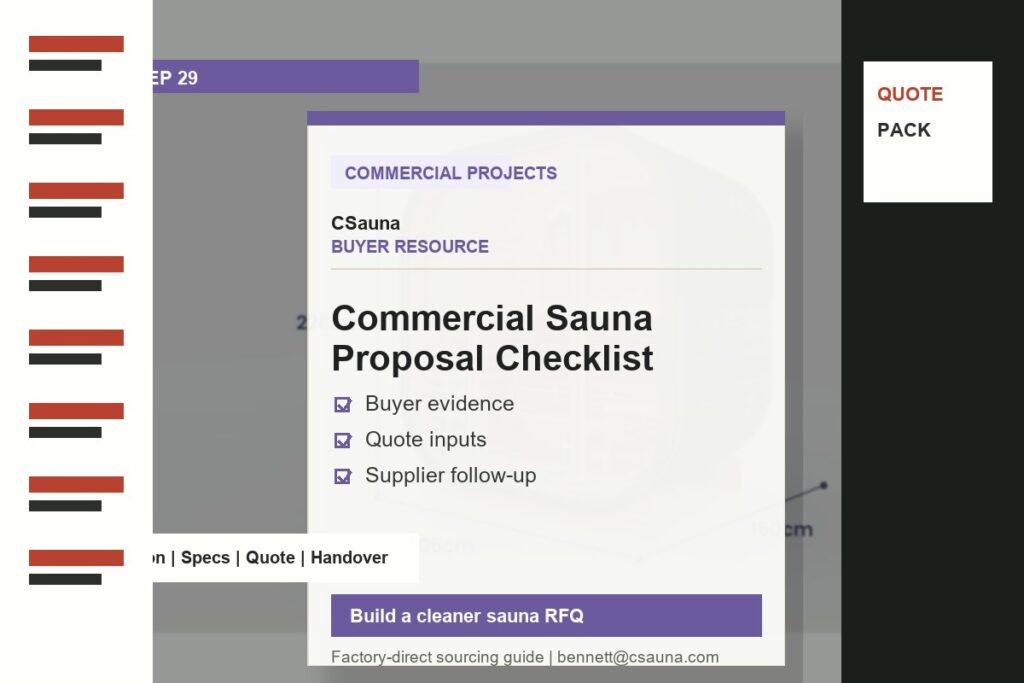This screenshot has height=683, width=1024.
Task: Click the 'BUYER RESOURCE' label
Action: (409, 247)
